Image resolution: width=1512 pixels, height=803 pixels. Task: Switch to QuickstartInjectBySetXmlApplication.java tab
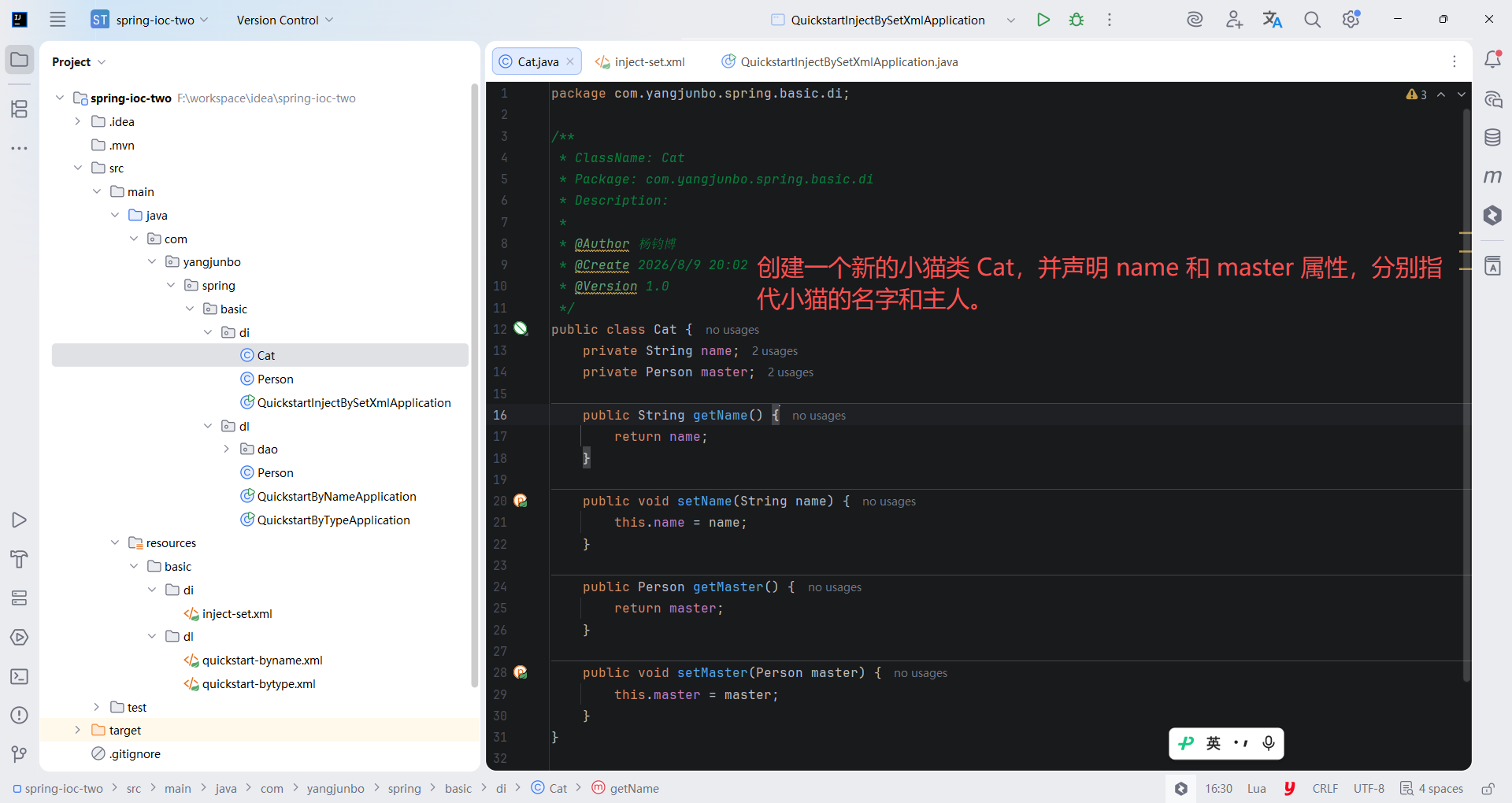pyautogui.click(x=840, y=61)
